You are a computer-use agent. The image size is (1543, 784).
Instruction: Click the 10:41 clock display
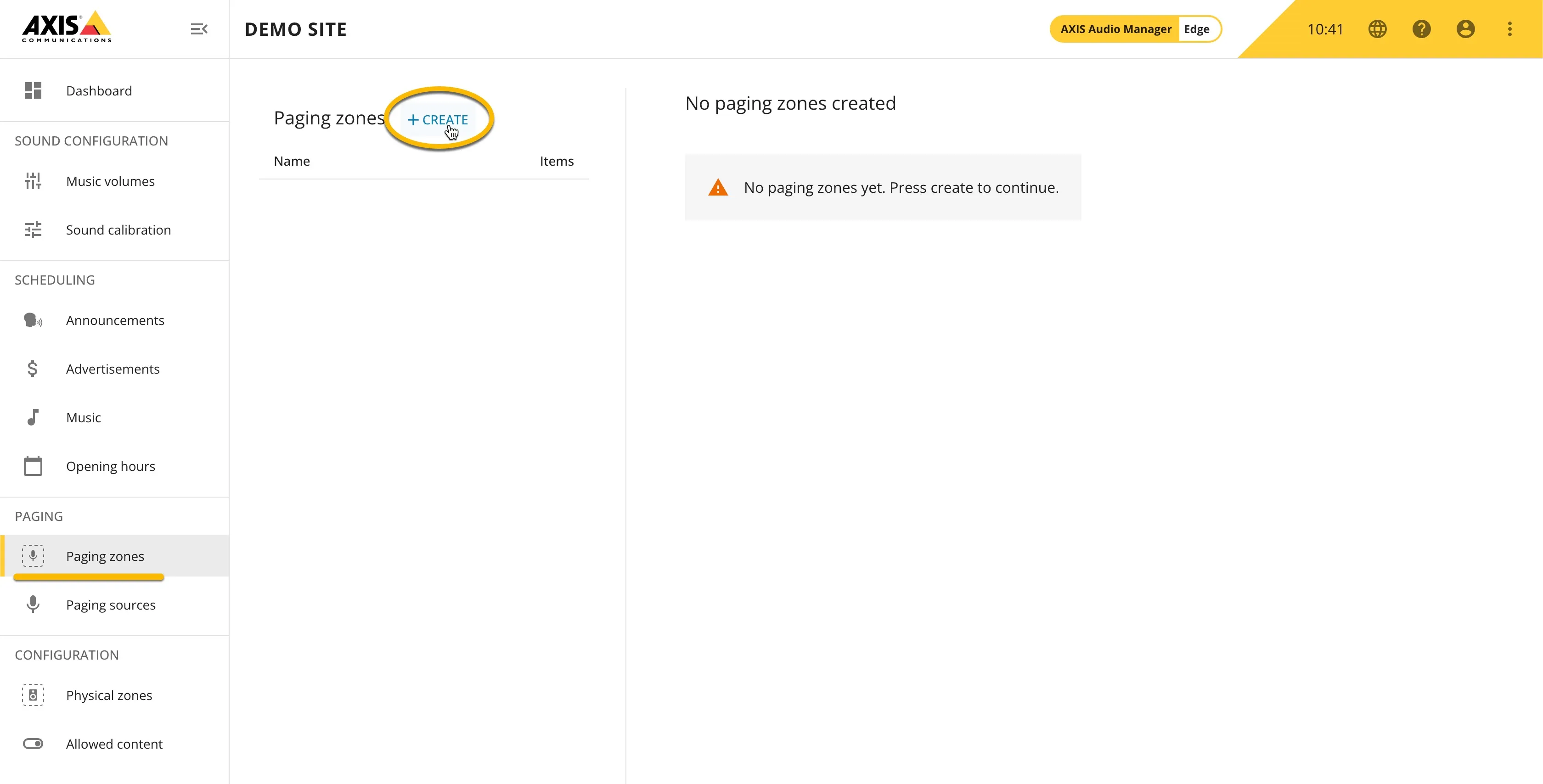click(x=1325, y=29)
